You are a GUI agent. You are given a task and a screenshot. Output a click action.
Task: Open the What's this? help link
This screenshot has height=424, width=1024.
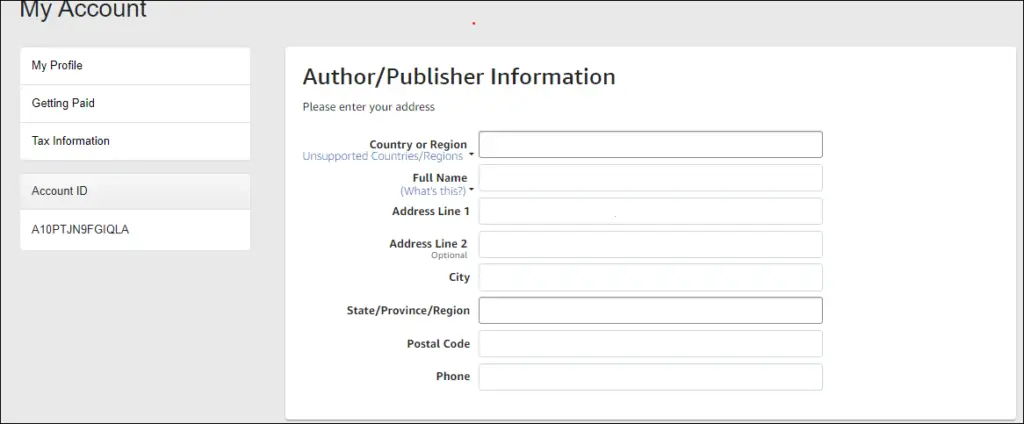433,191
